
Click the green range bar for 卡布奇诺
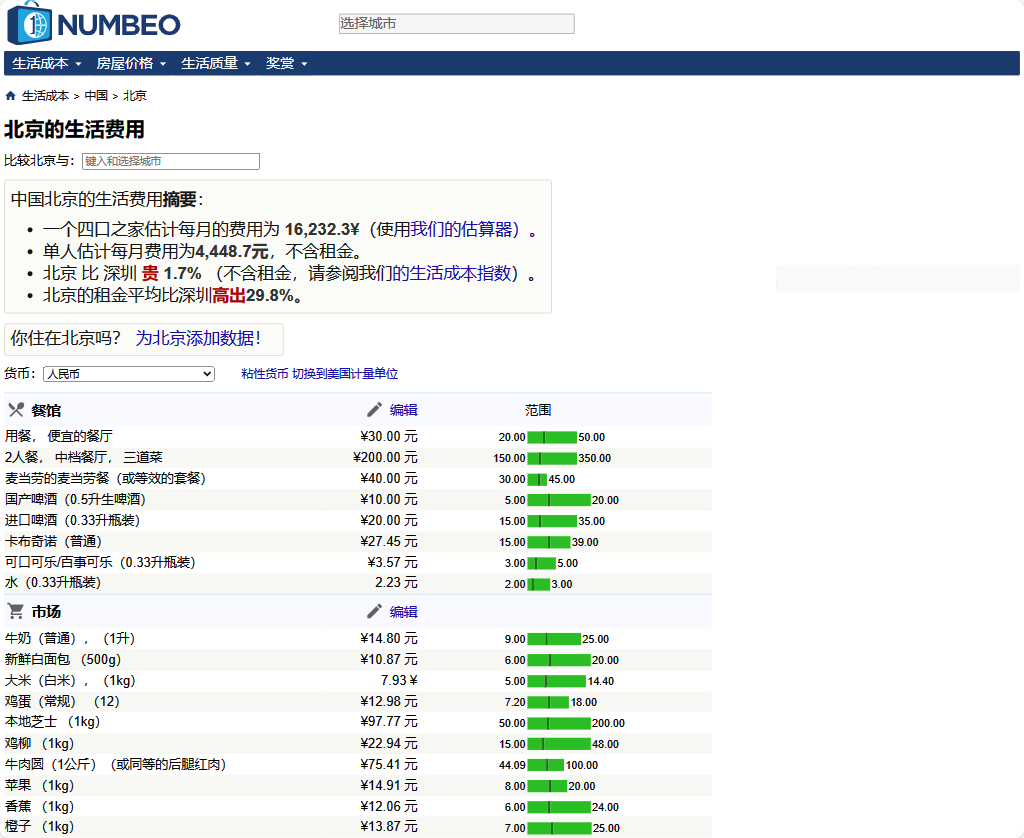(x=549, y=542)
